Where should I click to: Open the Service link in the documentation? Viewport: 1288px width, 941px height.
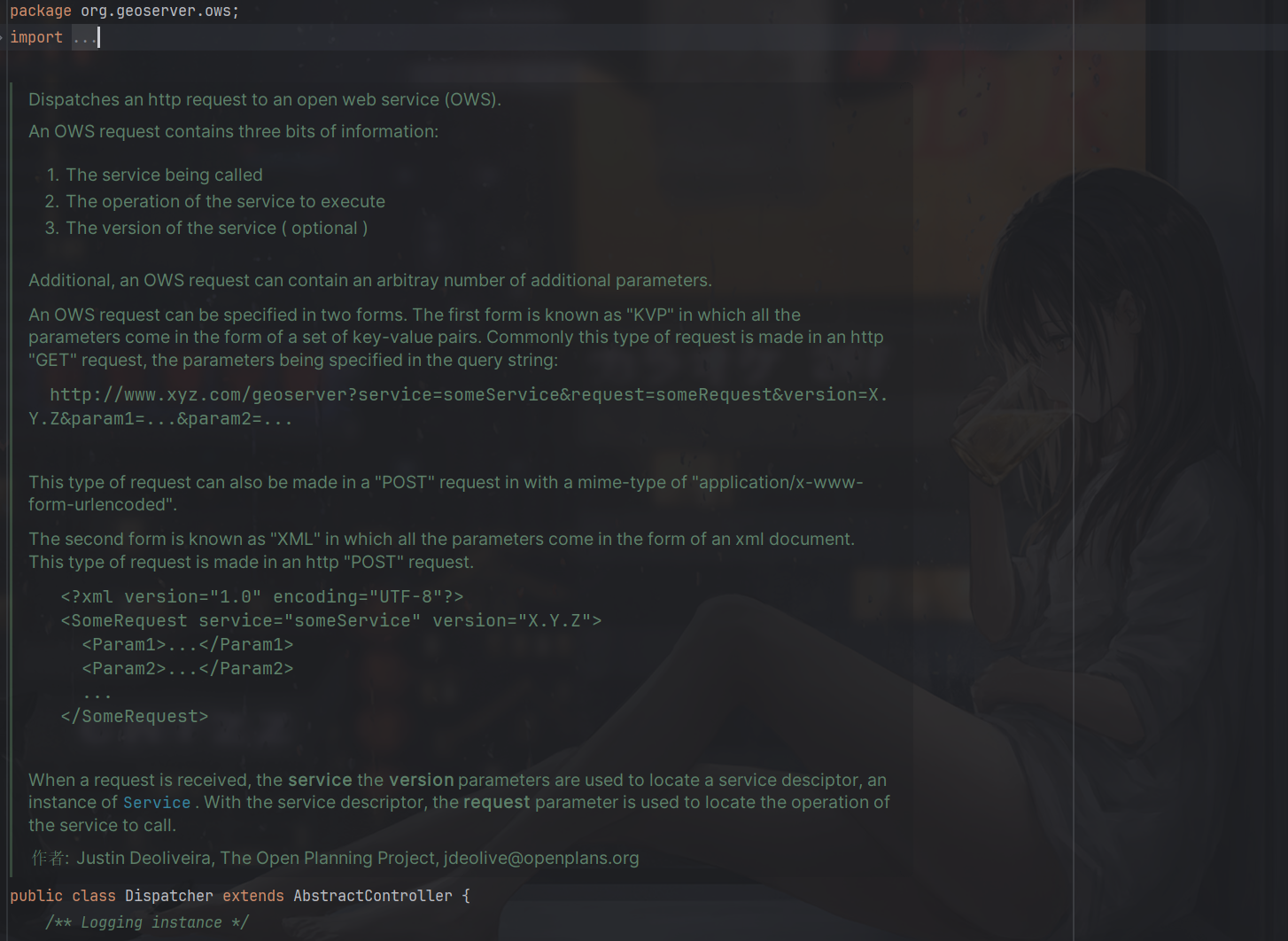[157, 803]
